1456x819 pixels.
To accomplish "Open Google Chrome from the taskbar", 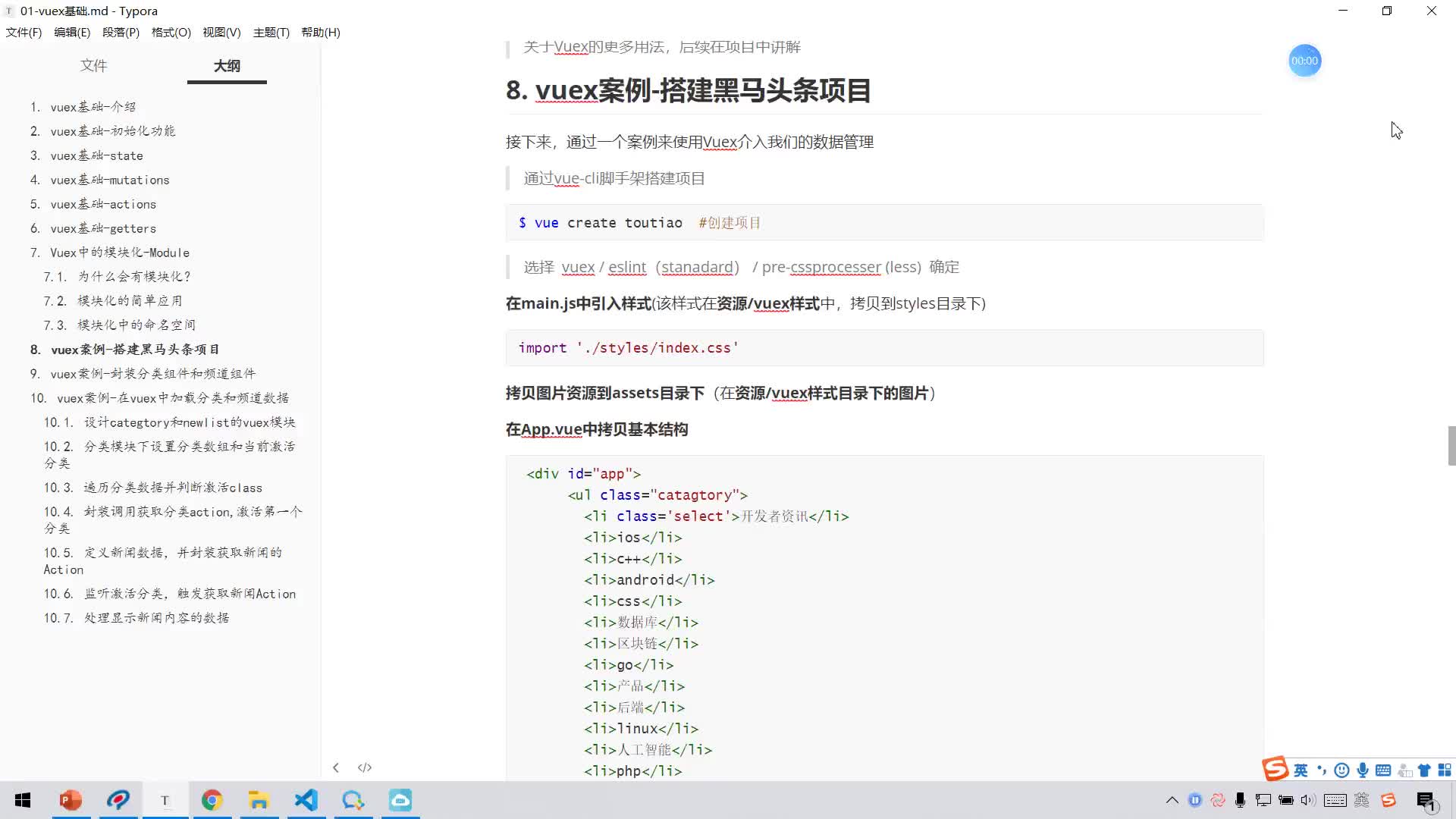I will (x=212, y=800).
